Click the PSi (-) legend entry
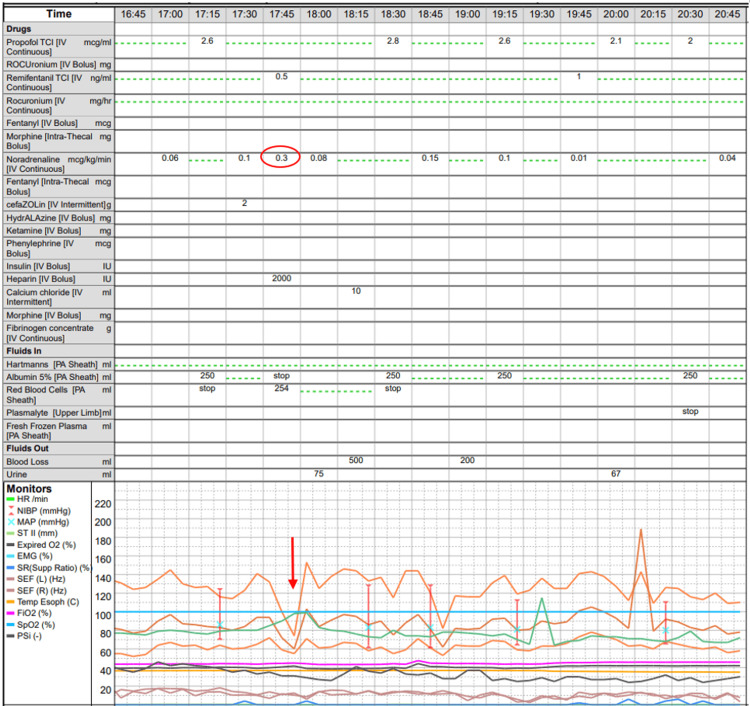Screen dimensions: 750x706 tap(24, 636)
